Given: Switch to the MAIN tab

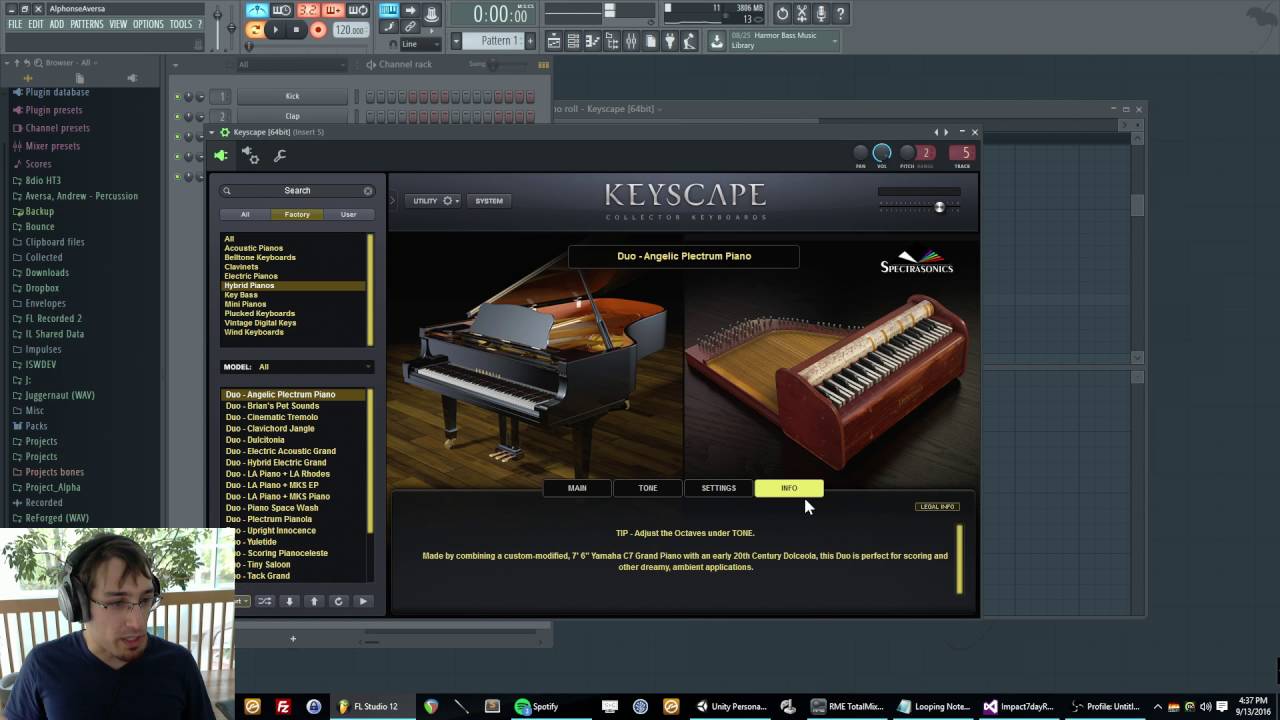Looking at the screenshot, I should point(577,488).
